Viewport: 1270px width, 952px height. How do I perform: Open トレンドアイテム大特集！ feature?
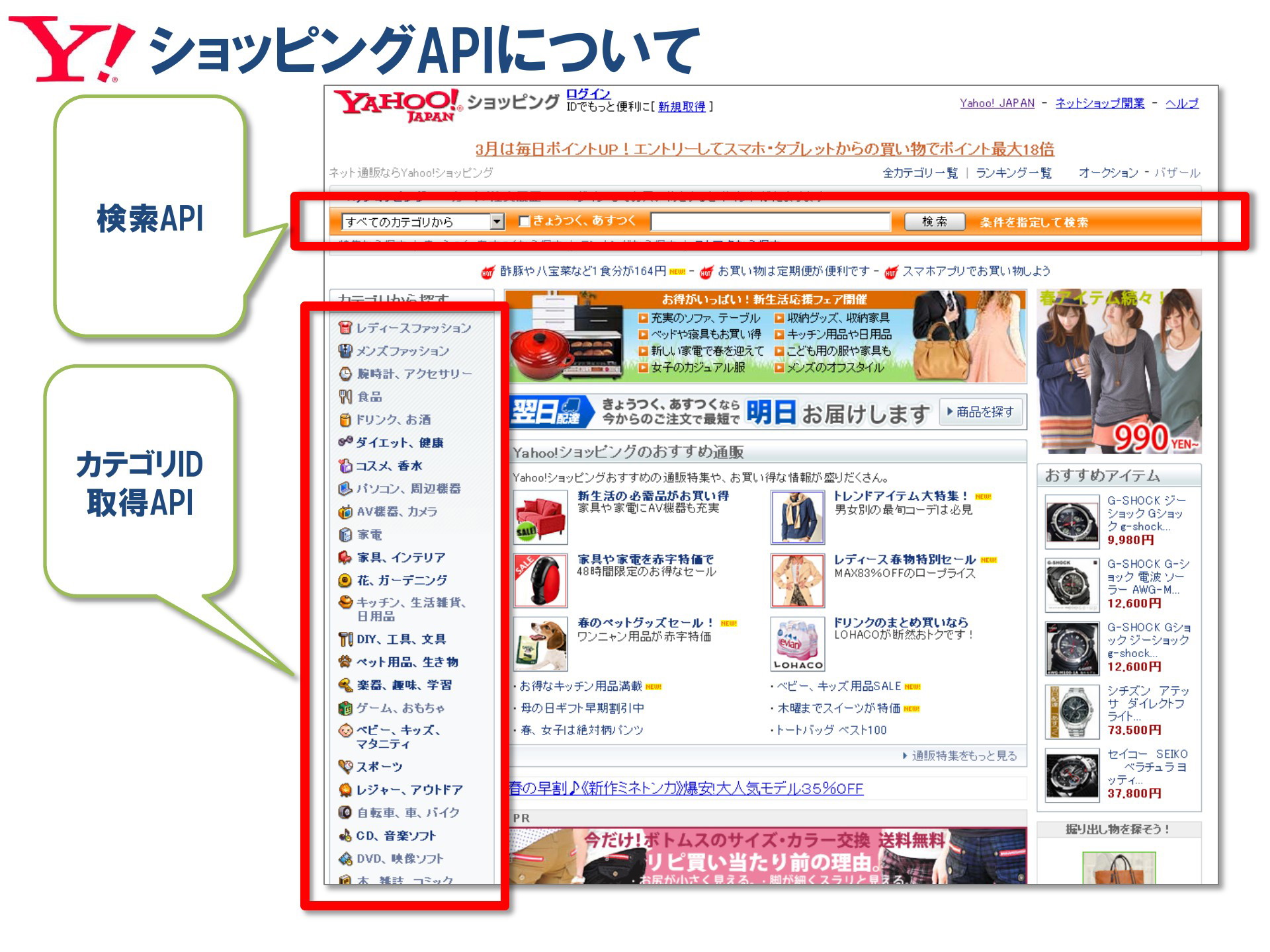tap(901, 496)
